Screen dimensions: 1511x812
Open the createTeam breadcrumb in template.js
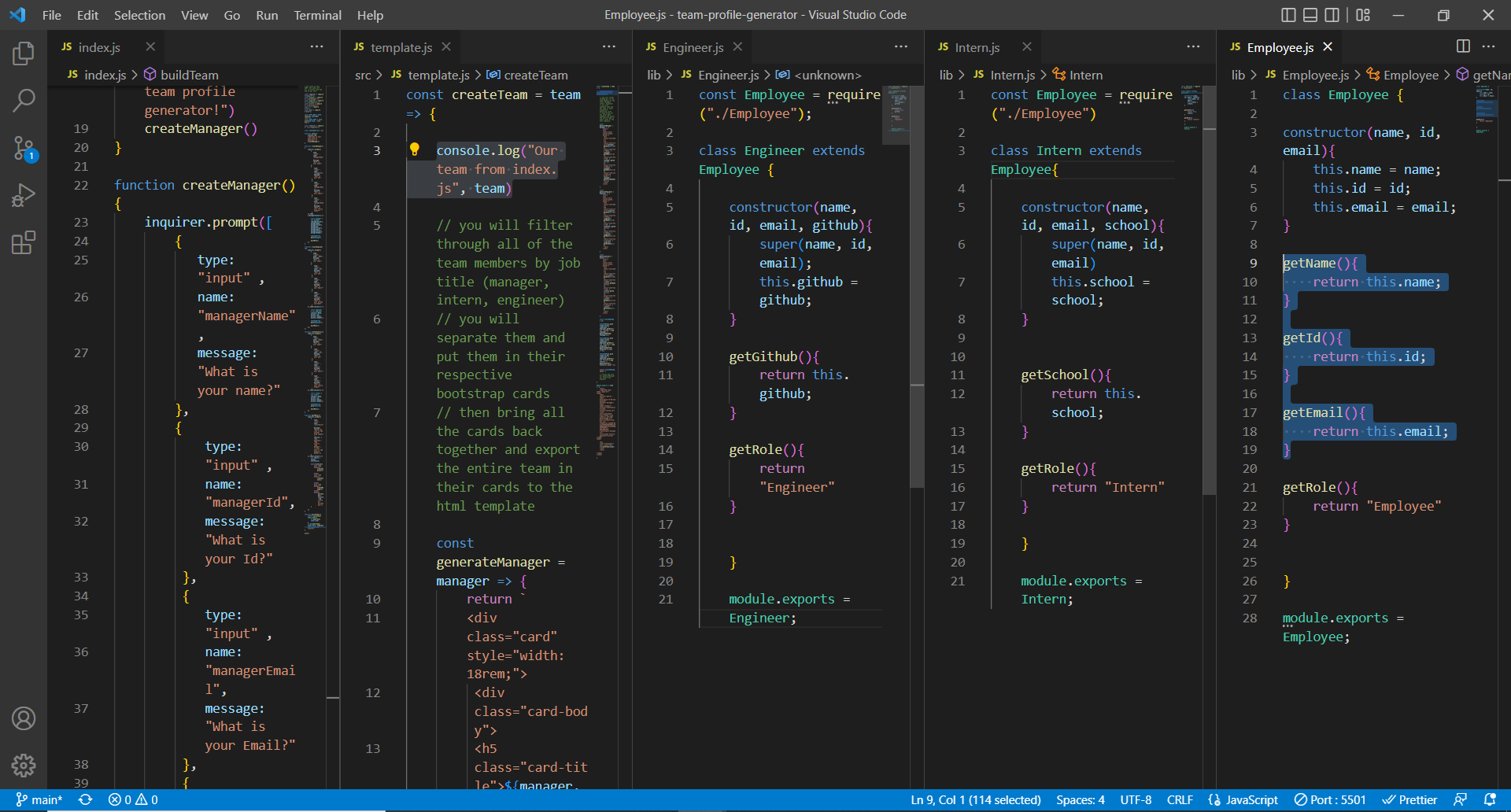point(535,75)
